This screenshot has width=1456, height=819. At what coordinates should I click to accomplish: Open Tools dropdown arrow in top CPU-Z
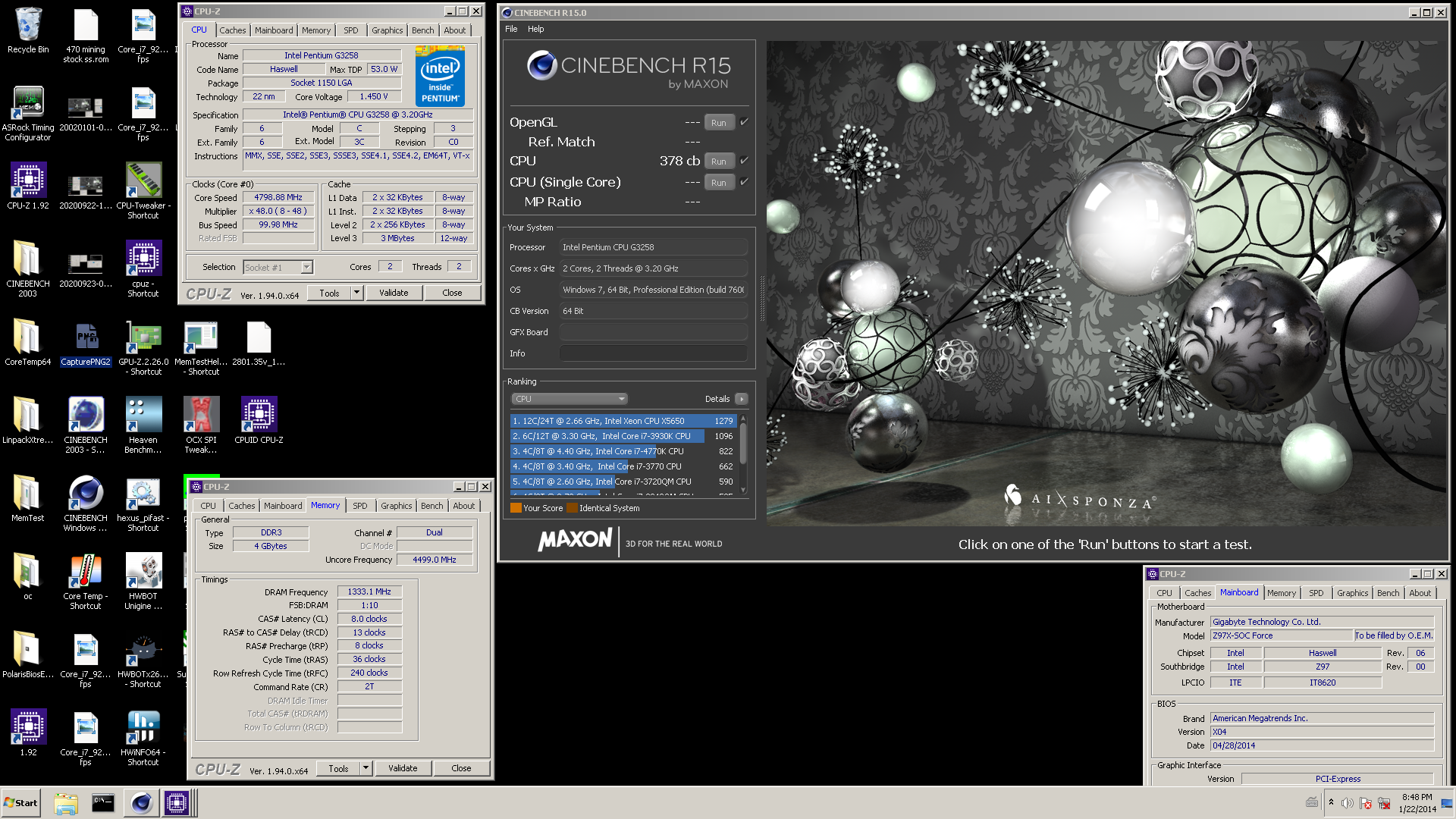pos(356,293)
